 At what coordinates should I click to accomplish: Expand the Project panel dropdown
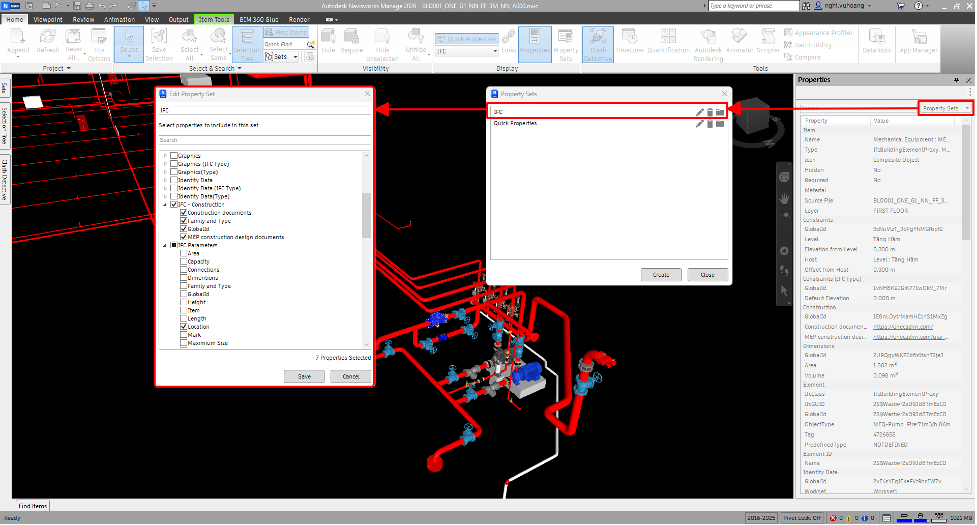pyautogui.click(x=56, y=69)
